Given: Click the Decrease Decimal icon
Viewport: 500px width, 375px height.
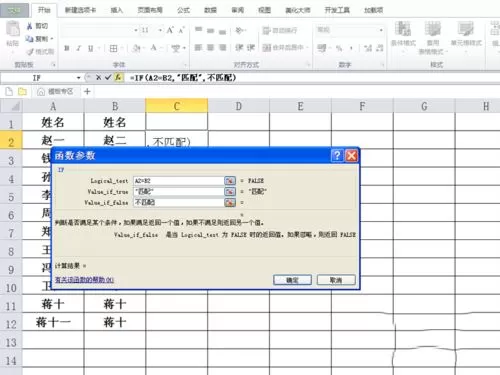Looking at the screenshot, I should 379,48.
